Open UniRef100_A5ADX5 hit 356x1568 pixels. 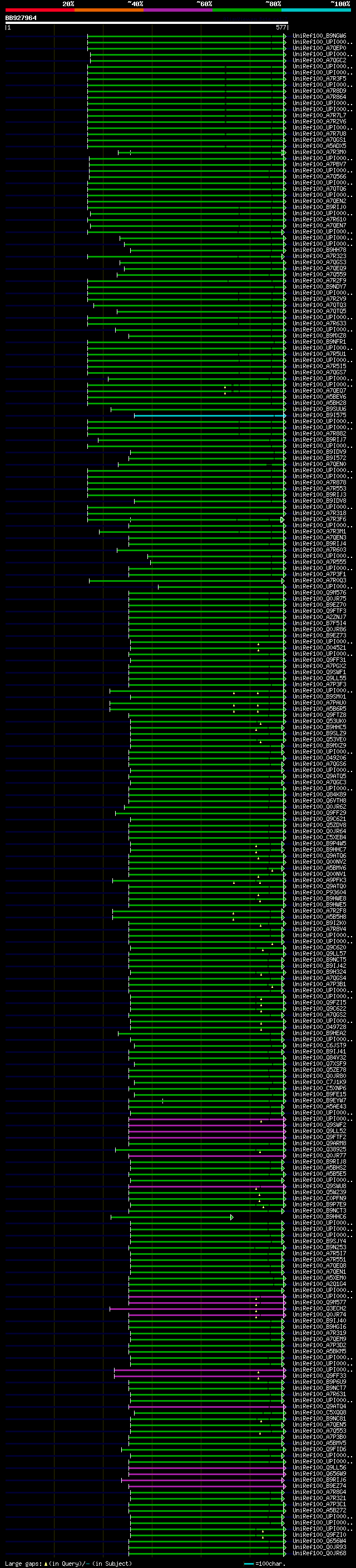click(x=319, y=146)
